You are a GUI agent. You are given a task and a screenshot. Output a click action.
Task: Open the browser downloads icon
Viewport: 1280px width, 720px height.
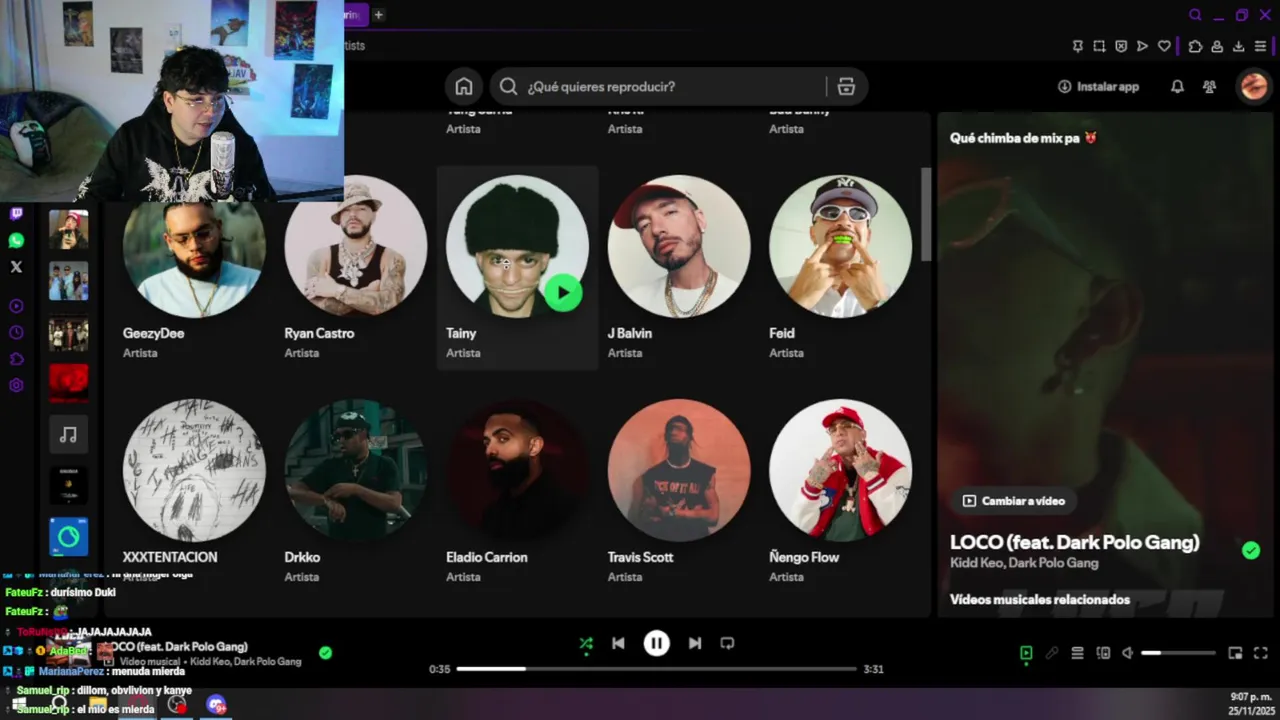click(1238, 46)
